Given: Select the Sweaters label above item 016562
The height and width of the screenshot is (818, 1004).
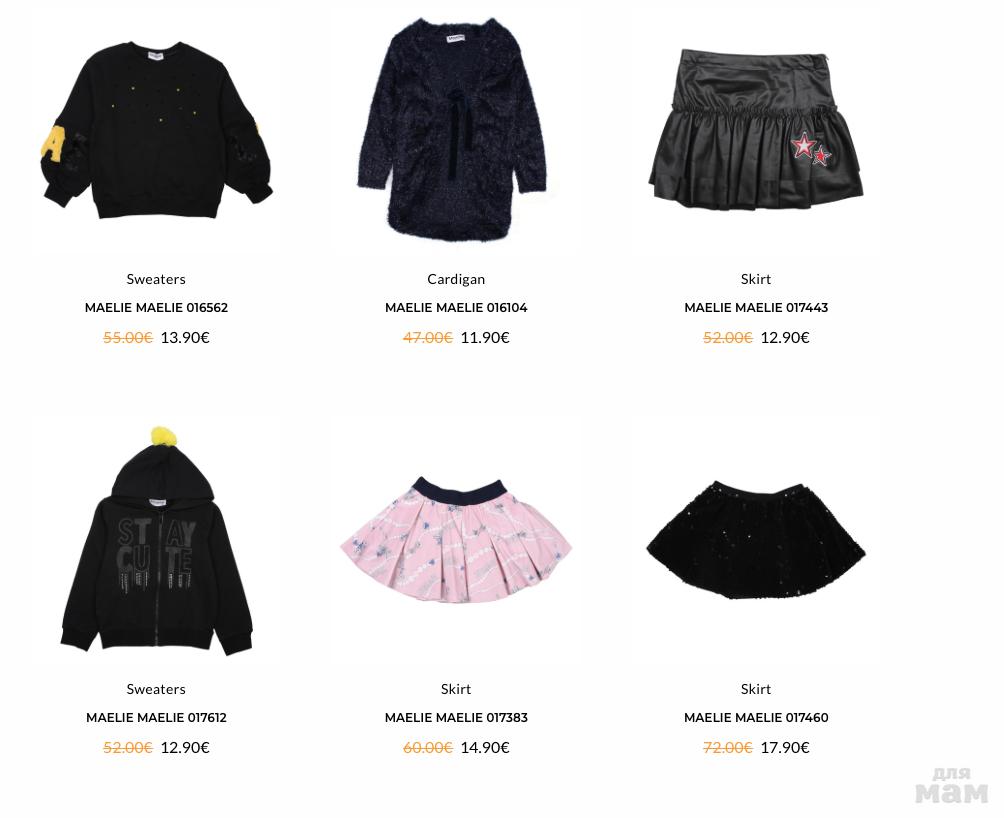Looking at the screenshot, I should point(156,279).
